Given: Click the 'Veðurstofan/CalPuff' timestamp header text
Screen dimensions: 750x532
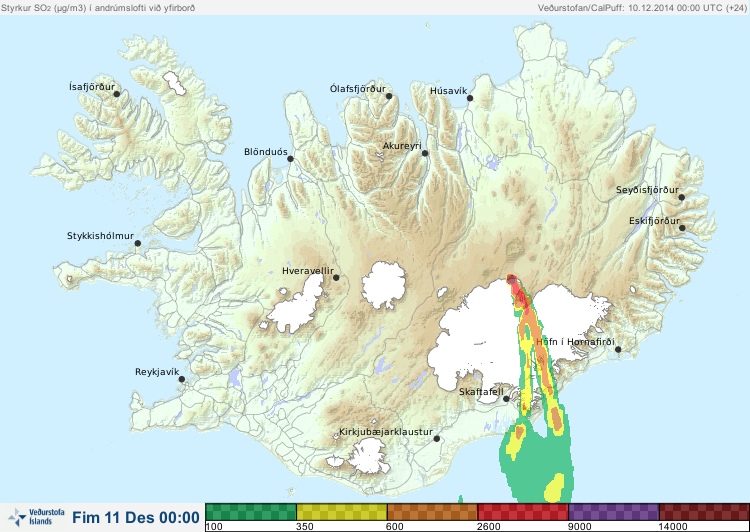Looking at the screenshot, I should 642,8.
